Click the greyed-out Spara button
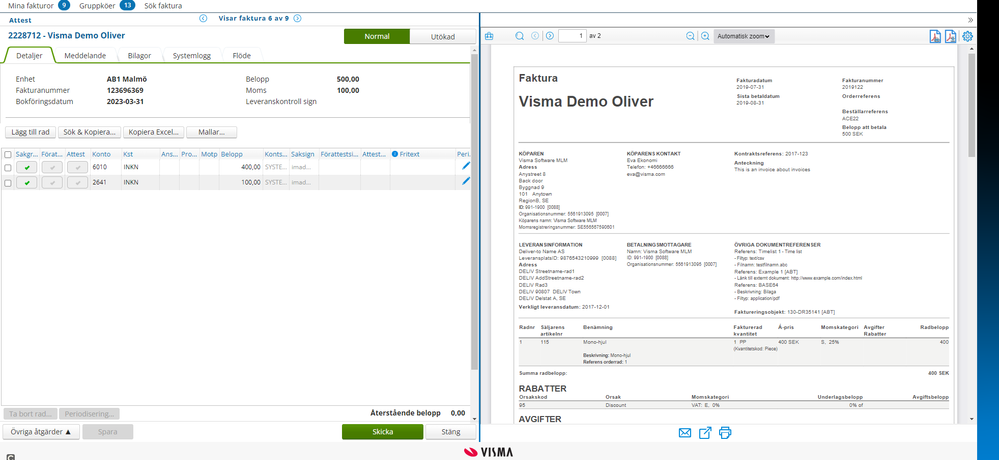 coord(108,432)
